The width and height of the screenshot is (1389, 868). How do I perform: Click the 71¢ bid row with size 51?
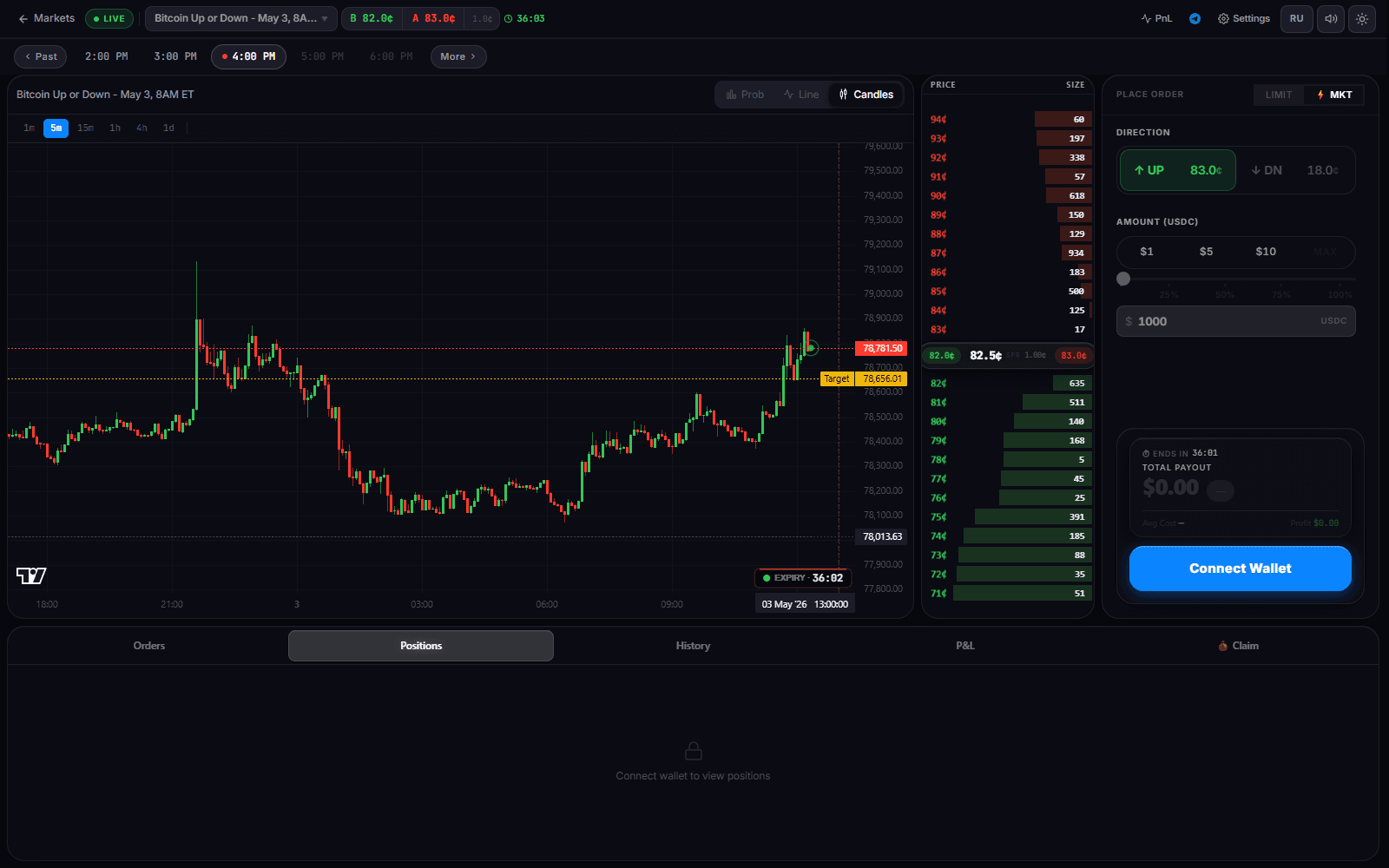point(1007,594)
